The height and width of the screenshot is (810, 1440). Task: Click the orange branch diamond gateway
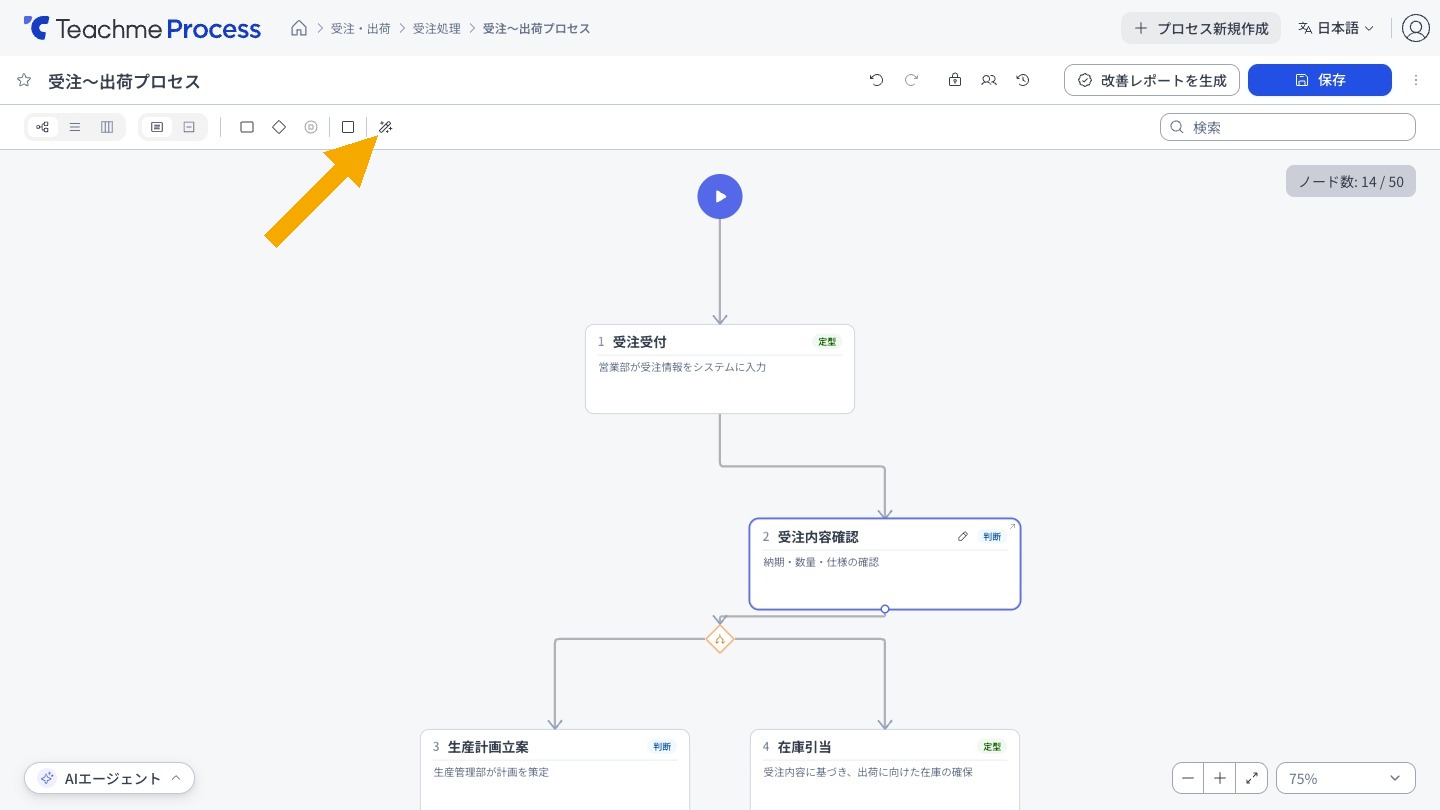pyautogui.click(x=720, y=639)
